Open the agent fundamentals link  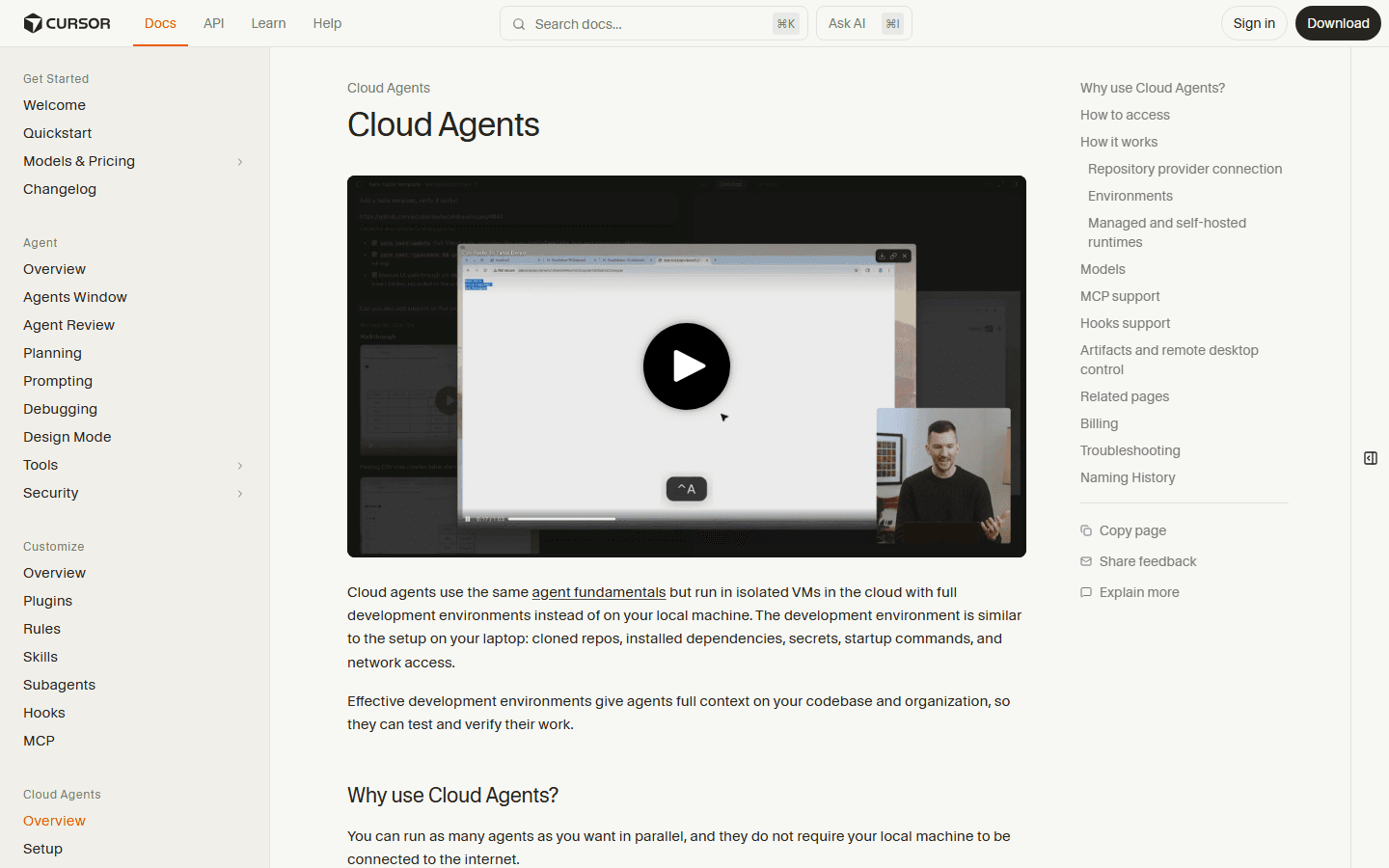[x=599, y=592]
